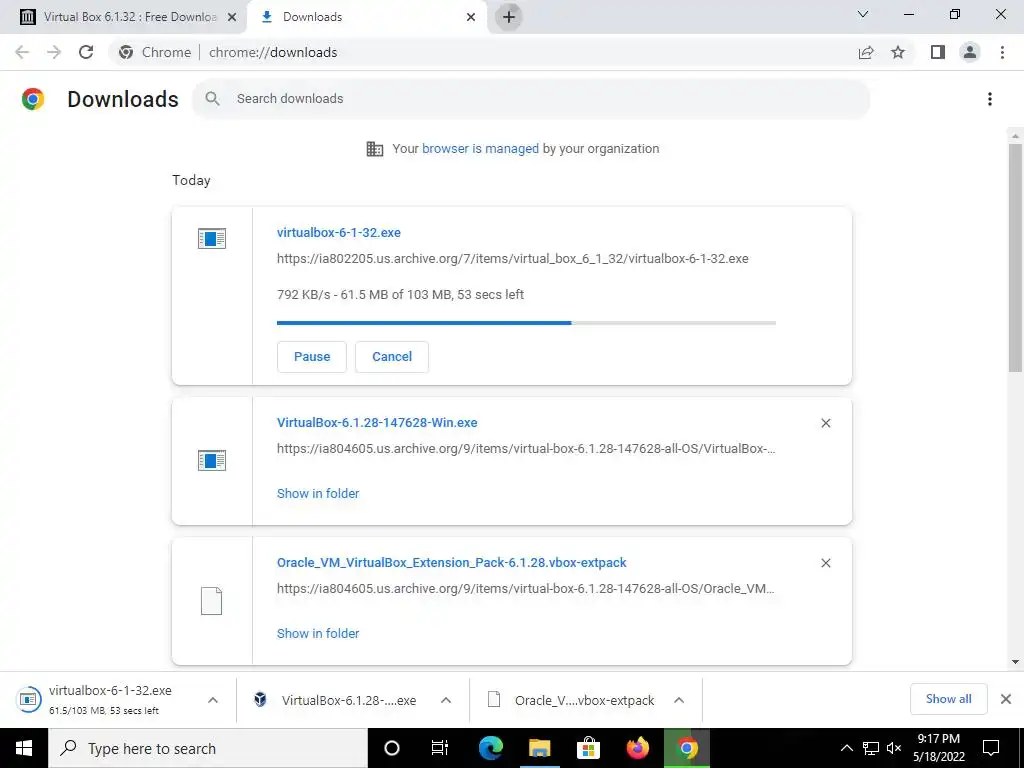This screenshot has height=768, width=1024.
Task: Open virtualbox-6-1-32.exe item in download shelf
Action: click(x=110, y=699)
